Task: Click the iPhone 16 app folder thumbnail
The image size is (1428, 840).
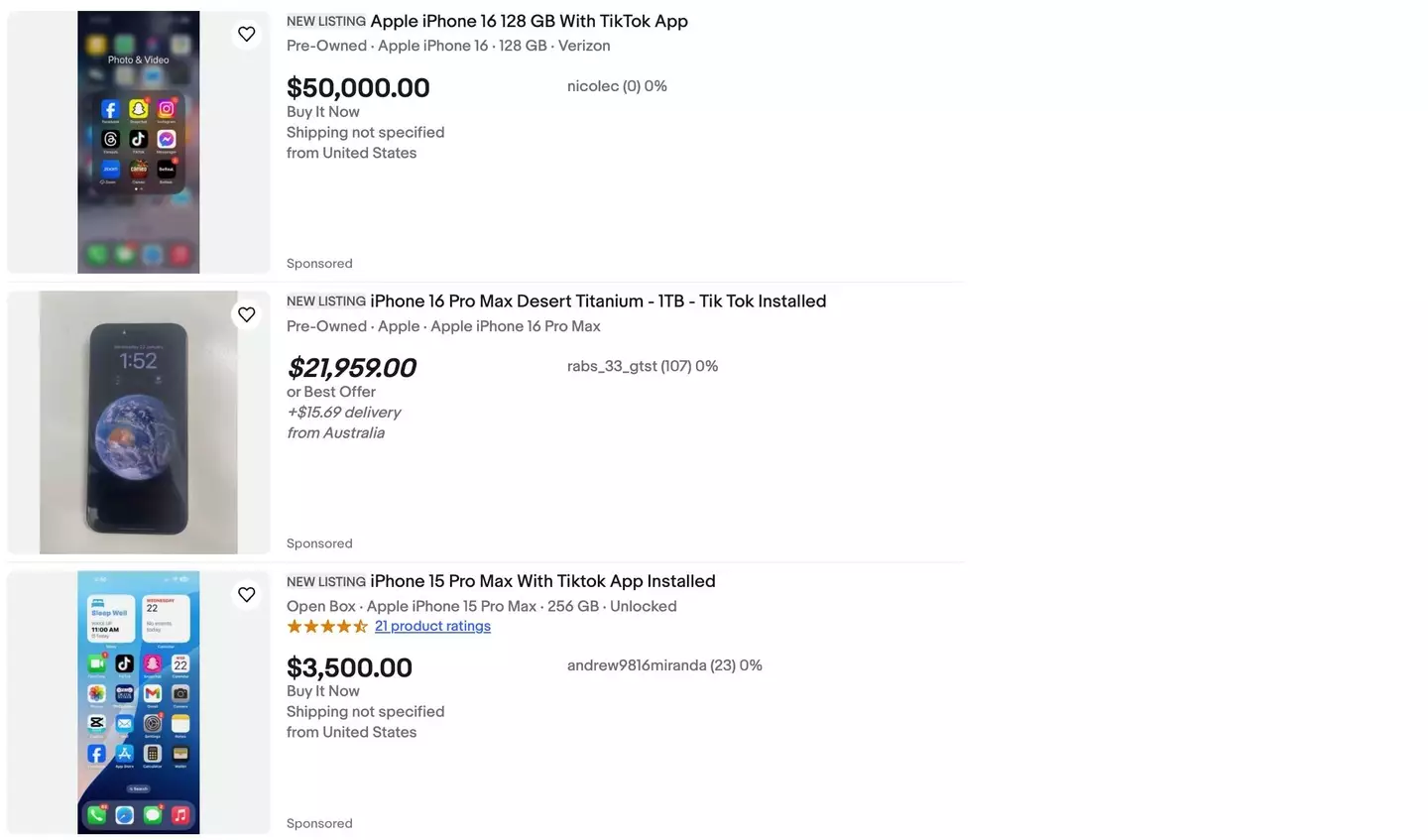Action: click(x=139, y=142)
